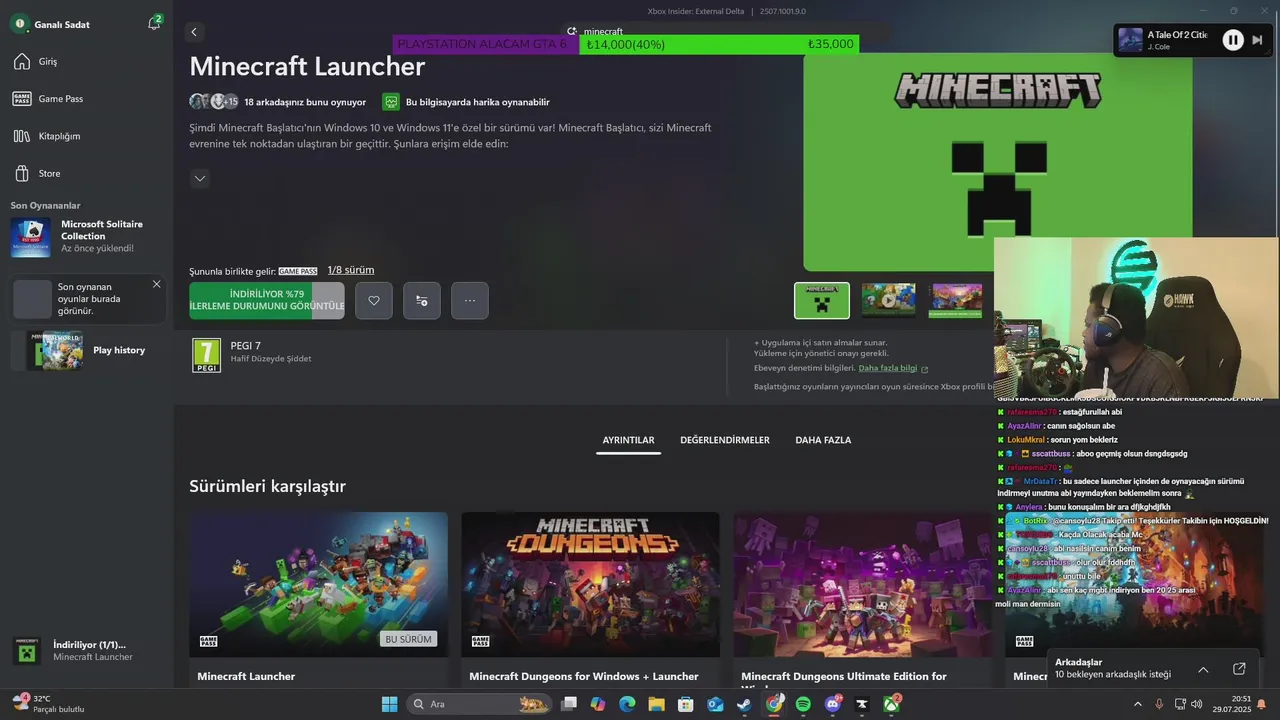Show hidden system tray icons
This screenshot has width=1280, height=720.
pyautogui.click(x=1137, y=704)
